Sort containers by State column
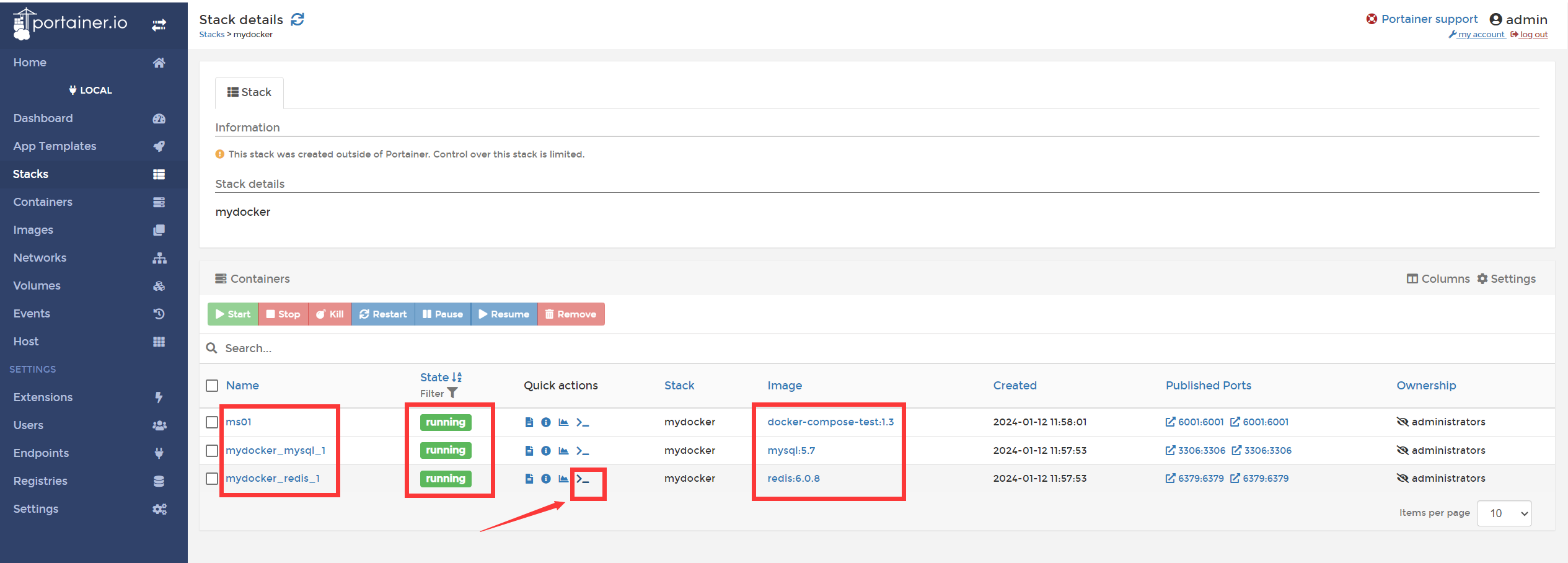Viewport: 1568px width, 563px height. [x=441, y=377]
